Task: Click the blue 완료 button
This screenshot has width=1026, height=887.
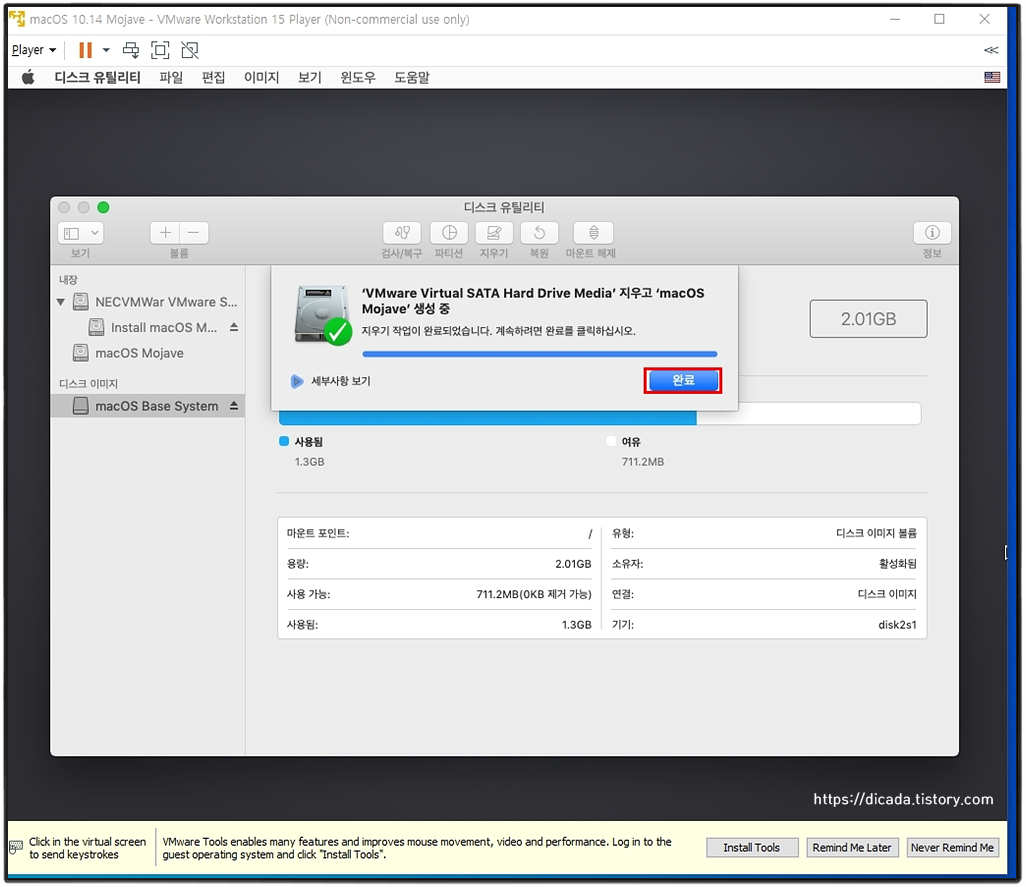Action: point(682,380)
